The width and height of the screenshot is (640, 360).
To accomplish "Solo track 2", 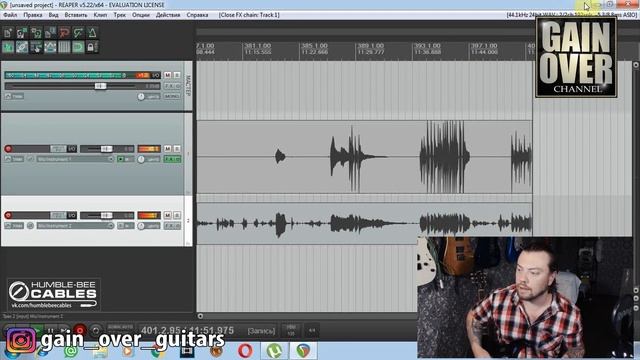I will pyautogui.click(x=177, y=215).
